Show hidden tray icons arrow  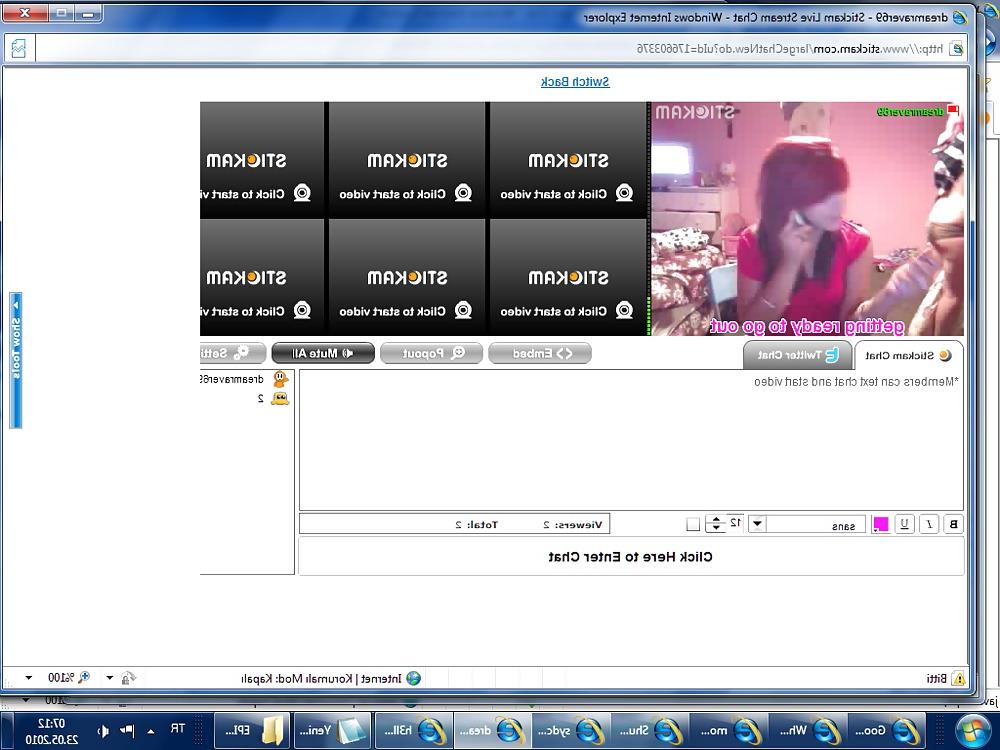pyautogui.click(x=151, y=731)
